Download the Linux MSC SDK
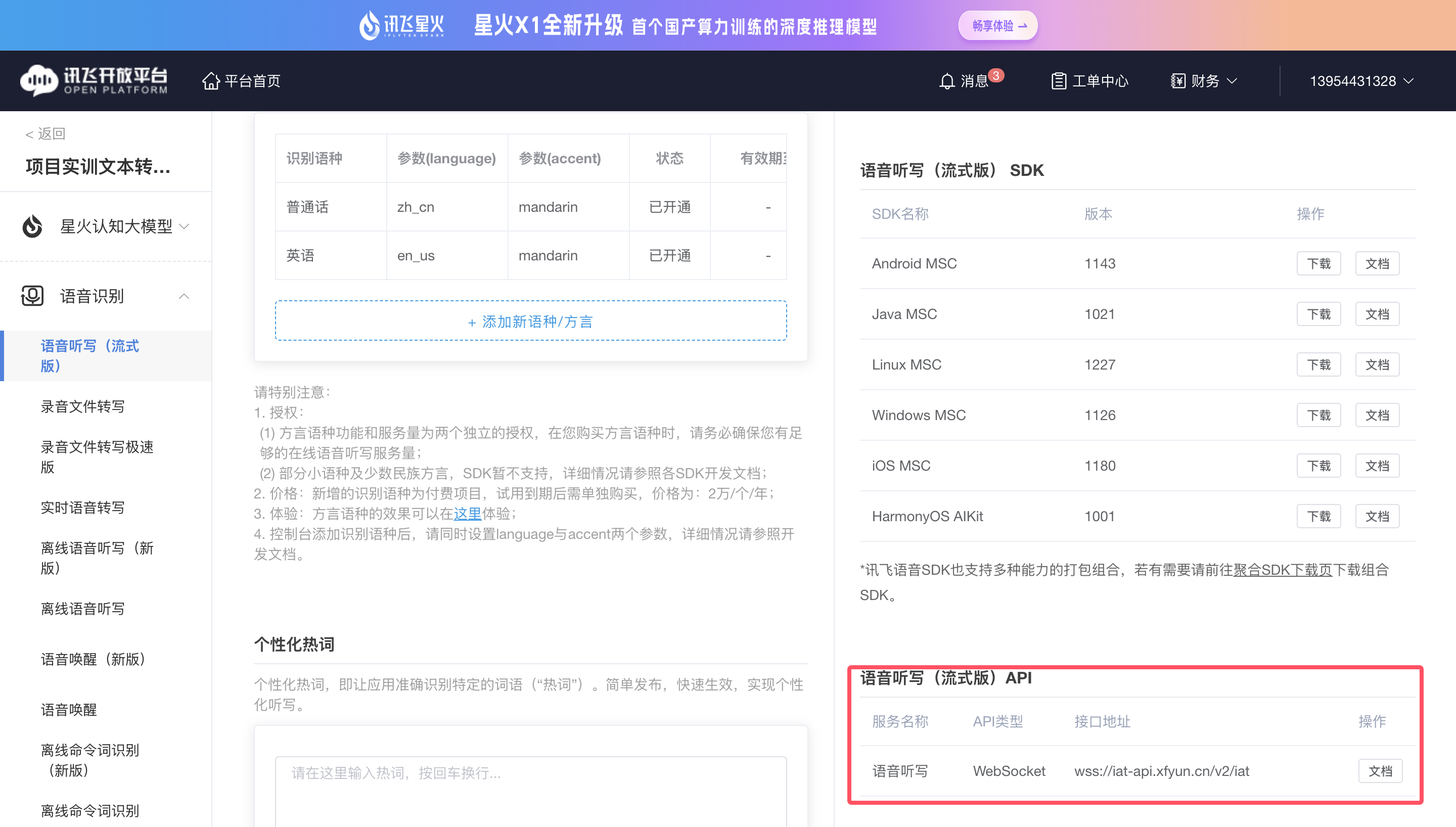 (x=1318, y=364)
